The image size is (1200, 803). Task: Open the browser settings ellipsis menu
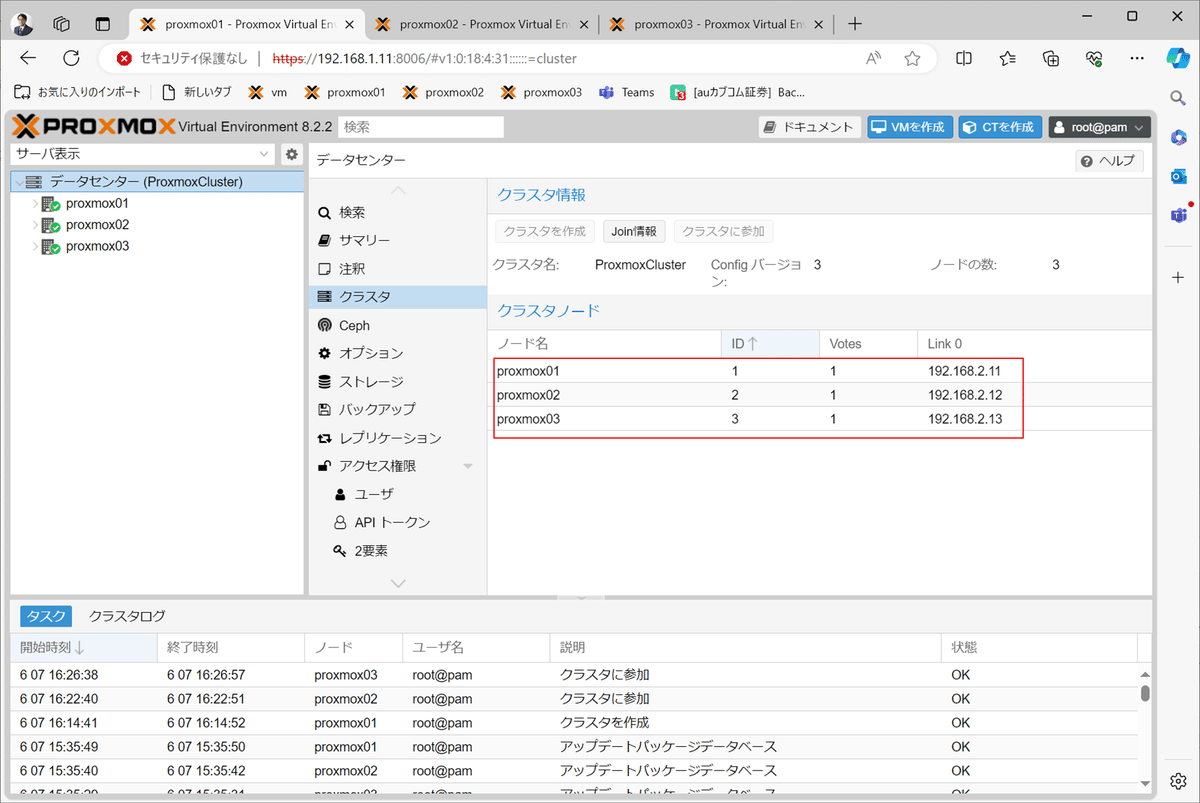tap(1137, 58)
